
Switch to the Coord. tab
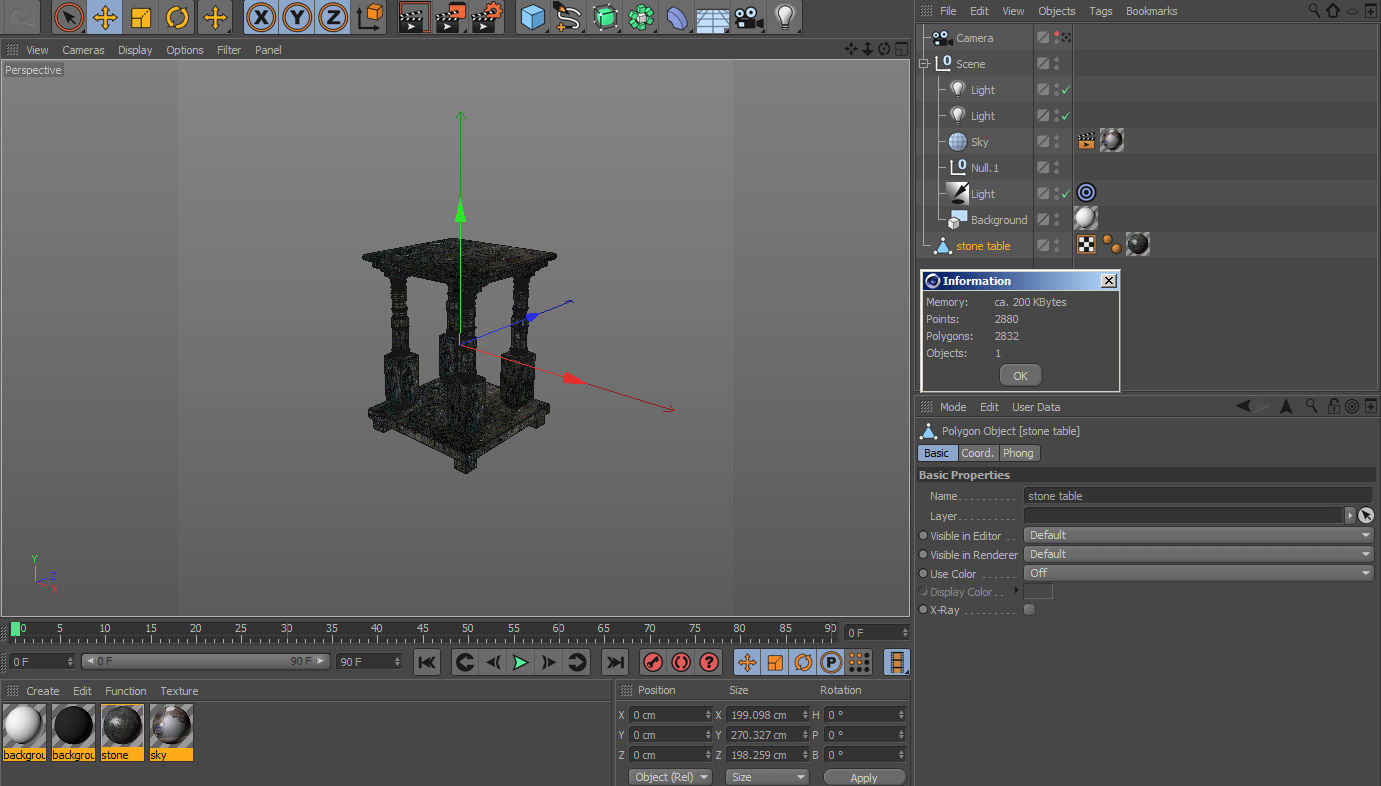tap(977, 453)
